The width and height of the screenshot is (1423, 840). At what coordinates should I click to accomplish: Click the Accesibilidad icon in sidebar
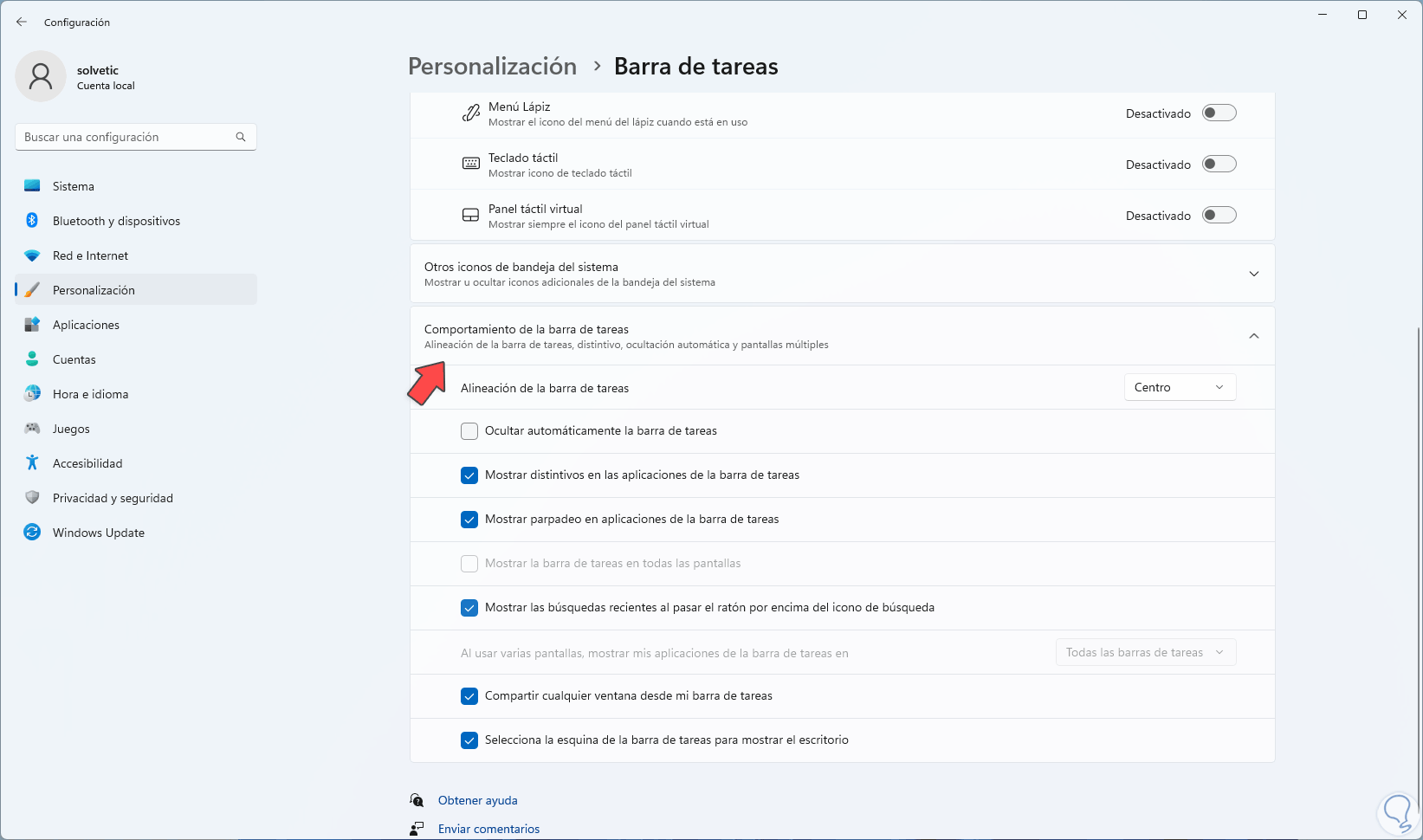coord(32,463)
